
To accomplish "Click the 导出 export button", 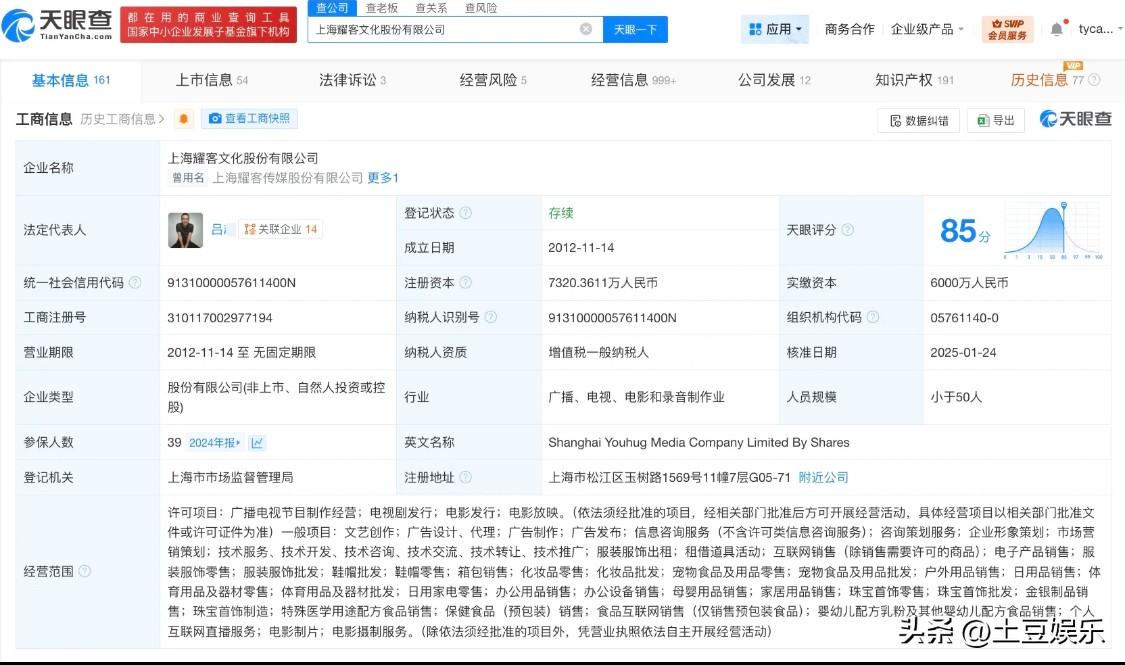I will click(x=996, y=121).
